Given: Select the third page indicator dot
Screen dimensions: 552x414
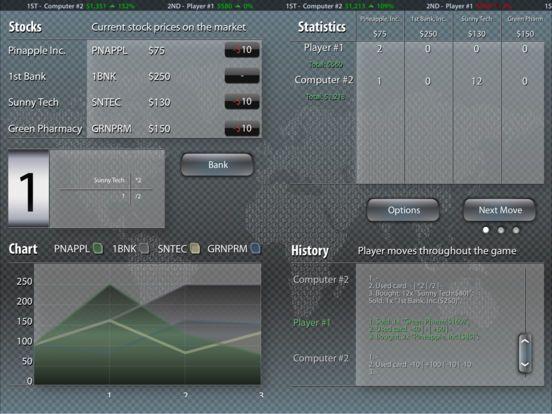Looking at the screenshot, I should tap(516, 230).
